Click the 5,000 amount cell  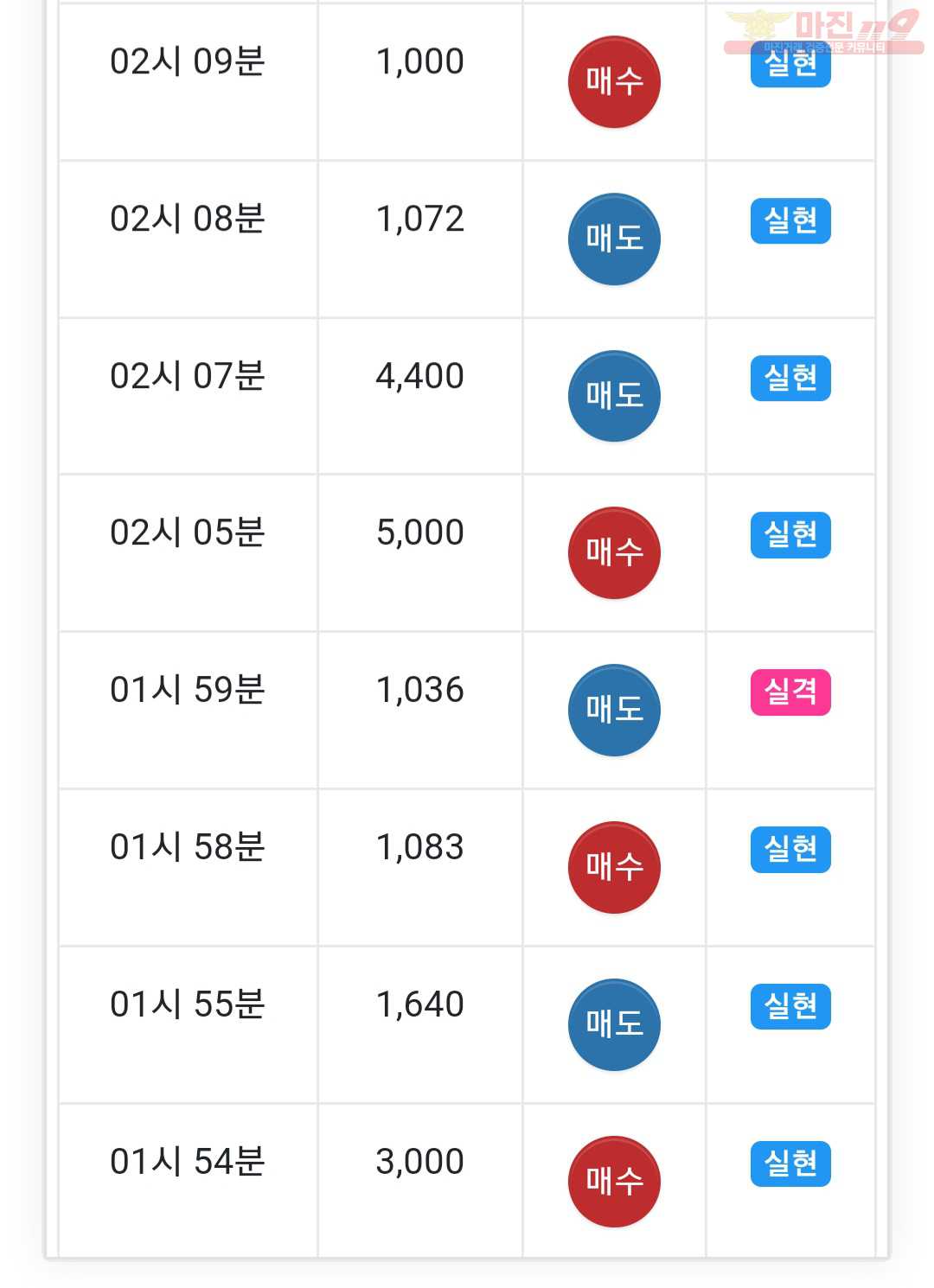pyautogui.click(x=420, y=533)
